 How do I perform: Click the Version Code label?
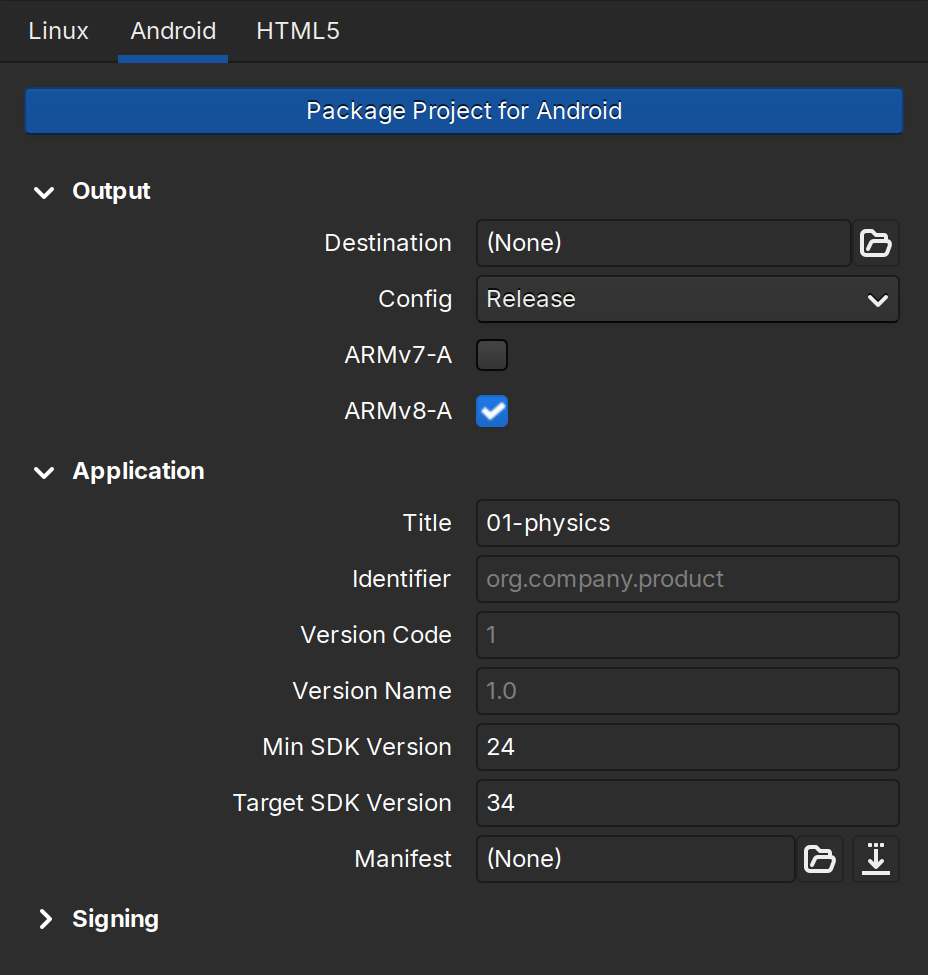pos(376,635)
